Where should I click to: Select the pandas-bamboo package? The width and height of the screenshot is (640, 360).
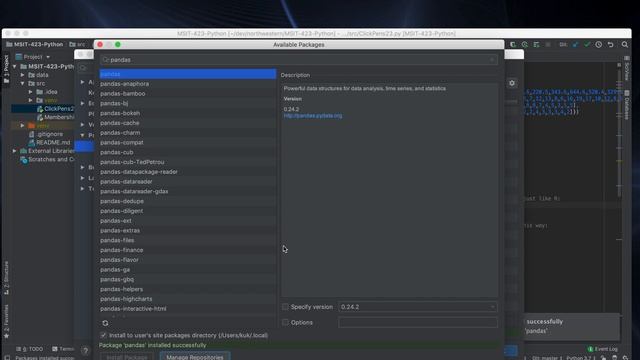[188, 93]
